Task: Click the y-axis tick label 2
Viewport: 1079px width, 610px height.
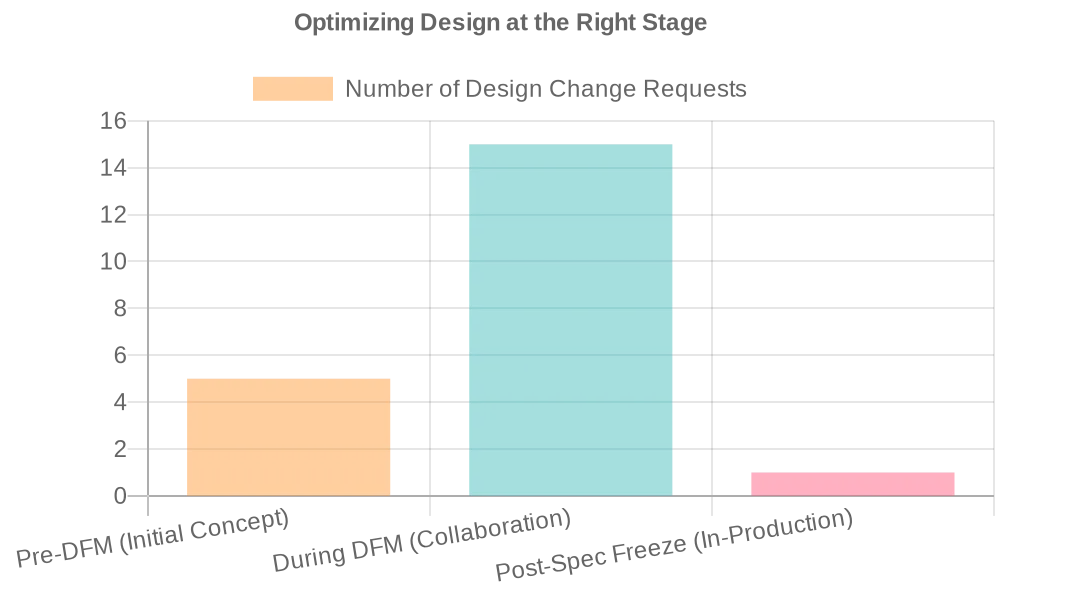Action: pyautogui.click(x=119, y=449)
